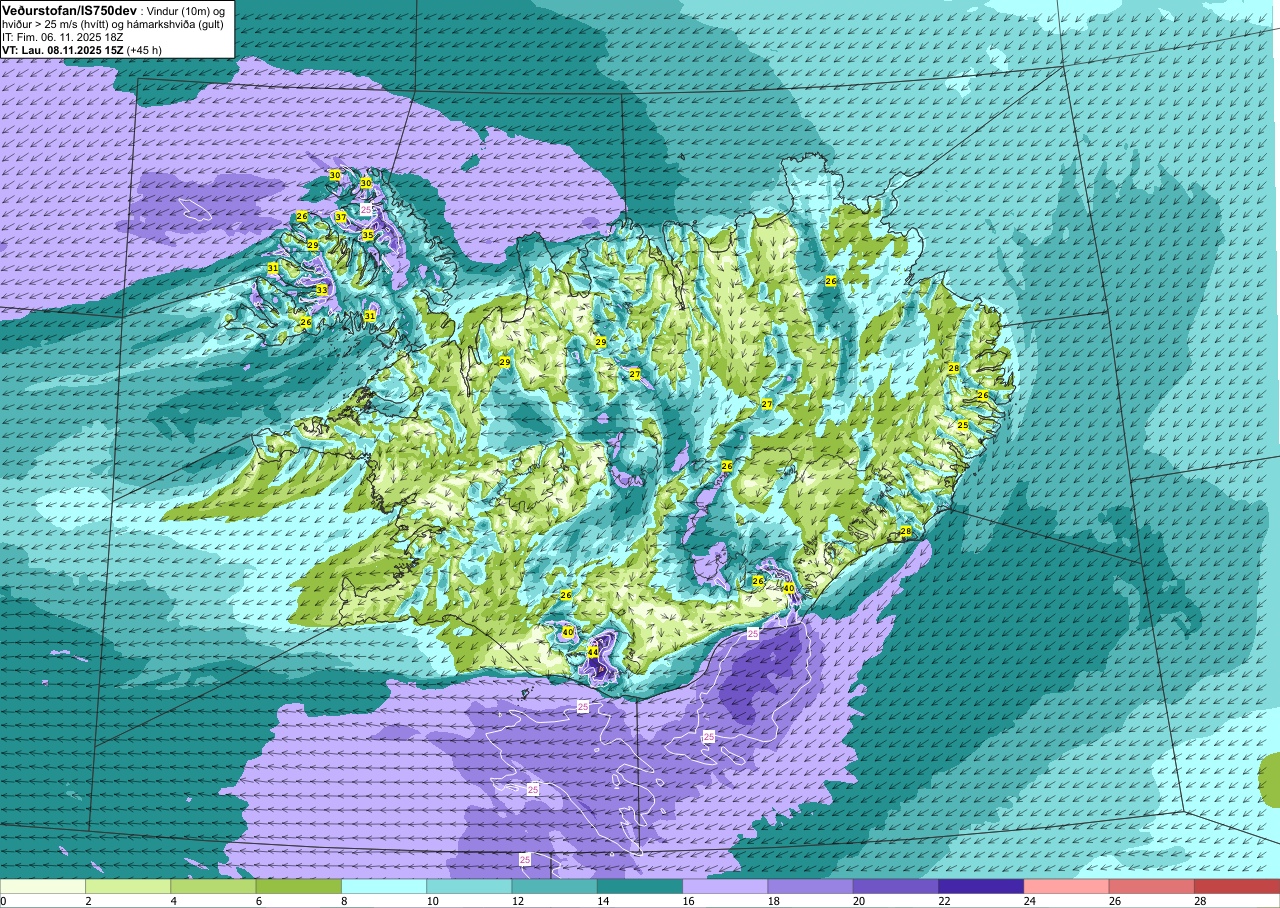Pick the 20–22 m/s violet legend swatch
Viewport: 1280px width, 908px height.
click(x=895, y=887)
